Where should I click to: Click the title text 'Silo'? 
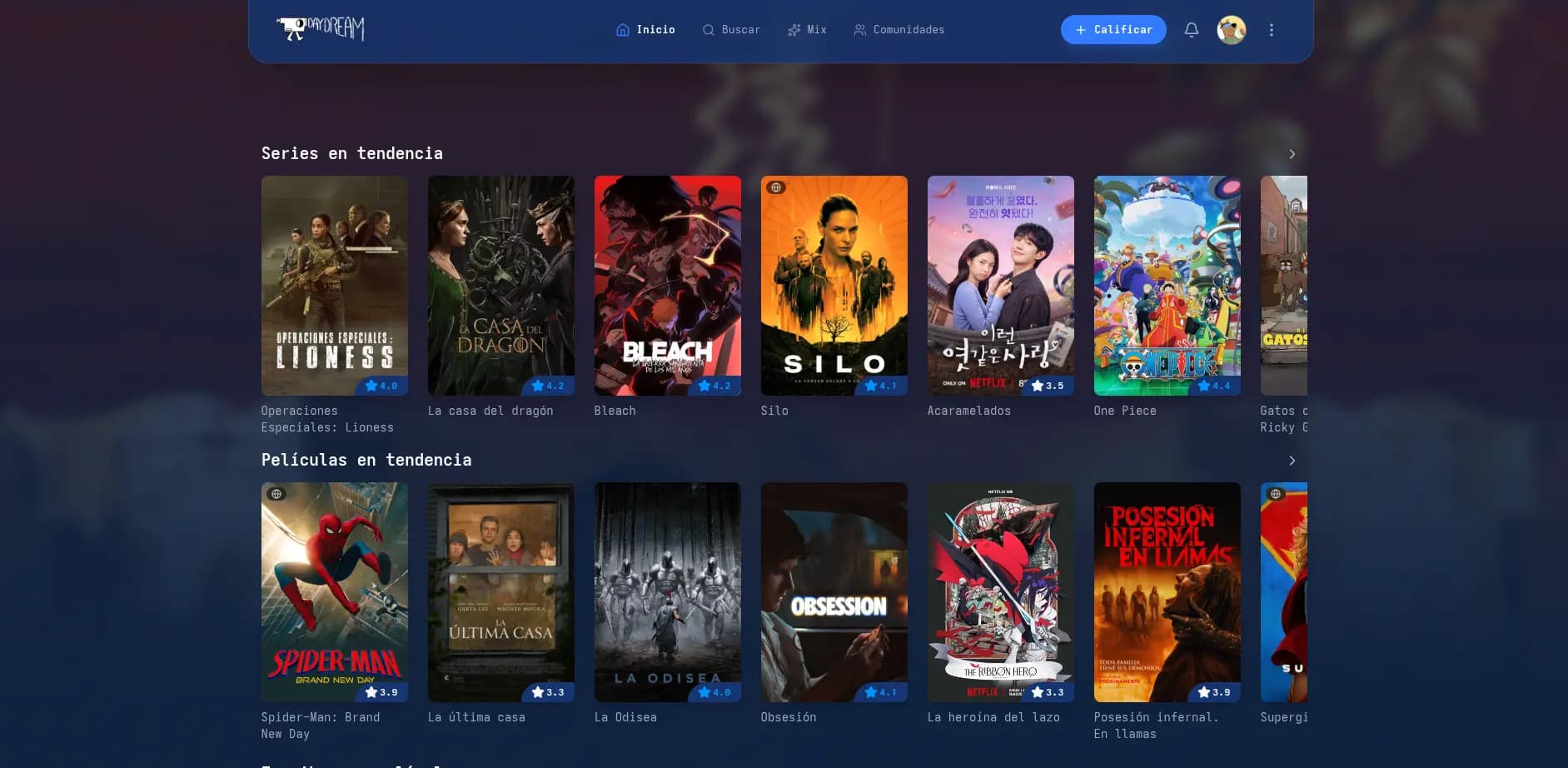[x=774, y=411]
